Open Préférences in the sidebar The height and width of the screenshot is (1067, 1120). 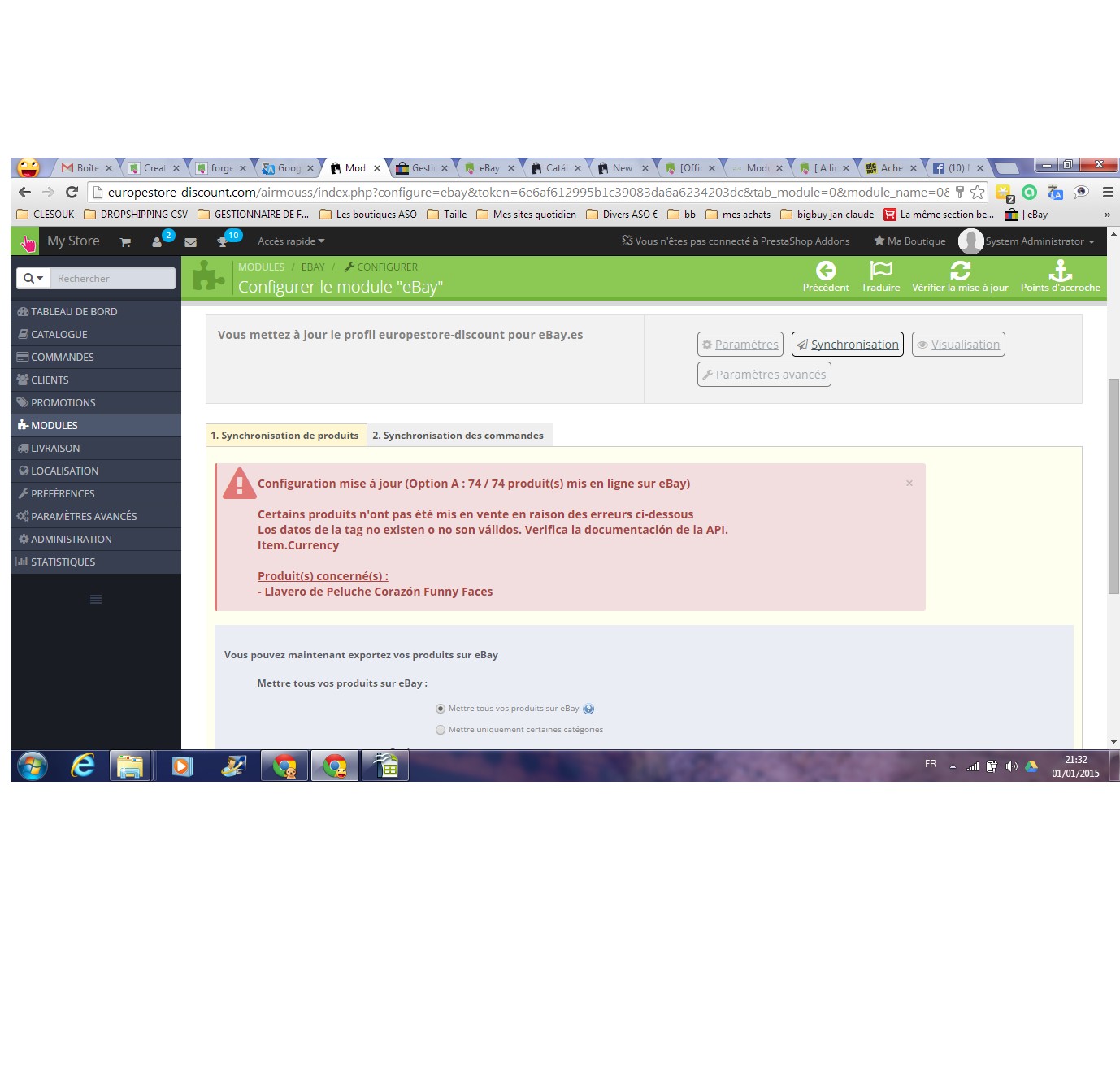(96, 493)
